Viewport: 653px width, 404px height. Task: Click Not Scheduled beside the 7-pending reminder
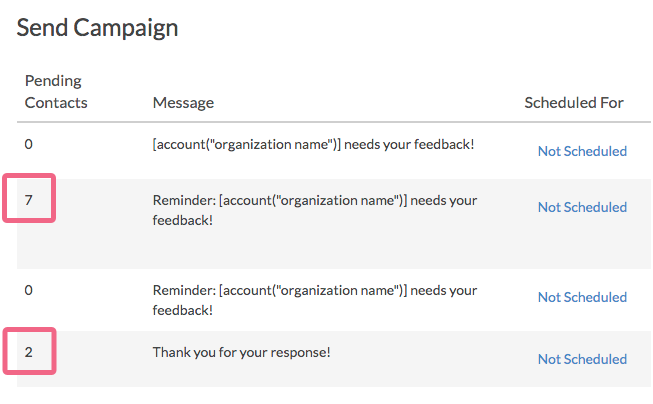point(582,207)
